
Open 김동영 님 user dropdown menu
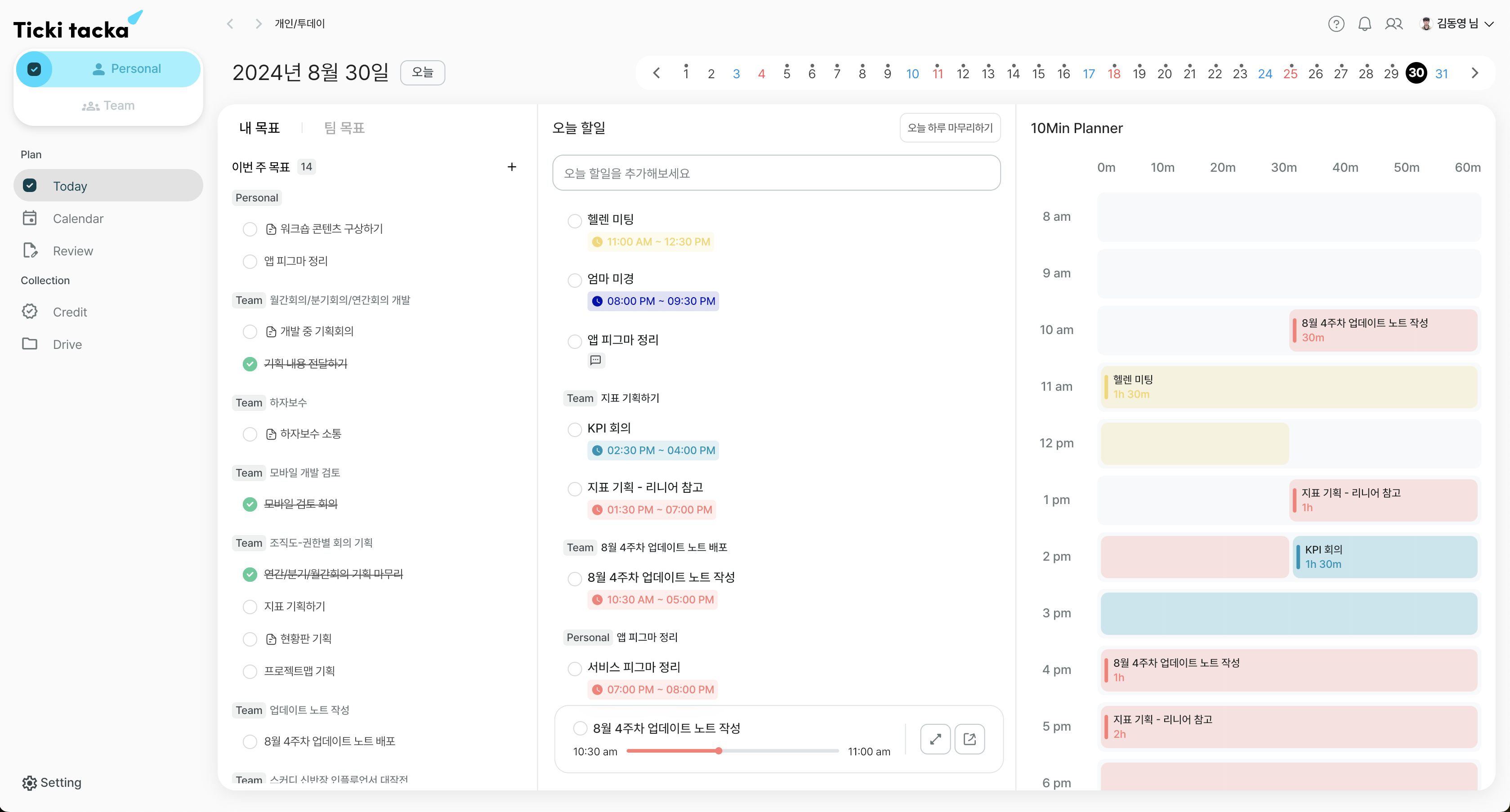pyautogui.click(x=1458, y=24)
